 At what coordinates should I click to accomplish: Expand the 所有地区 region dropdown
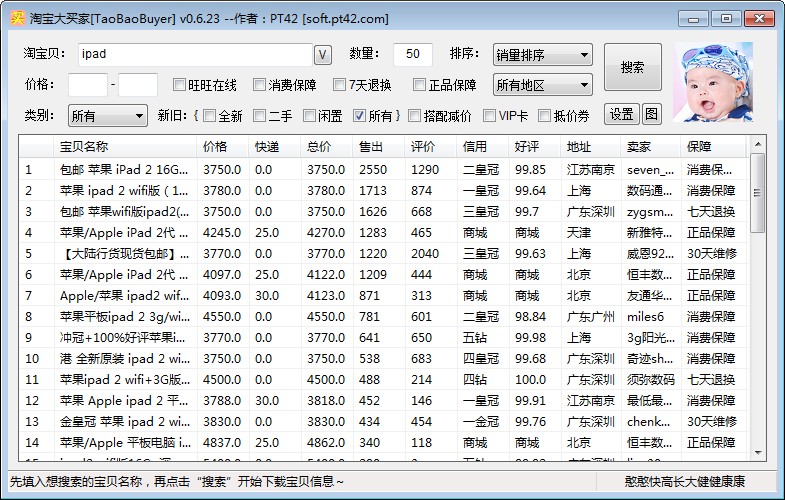coord(542,85)
